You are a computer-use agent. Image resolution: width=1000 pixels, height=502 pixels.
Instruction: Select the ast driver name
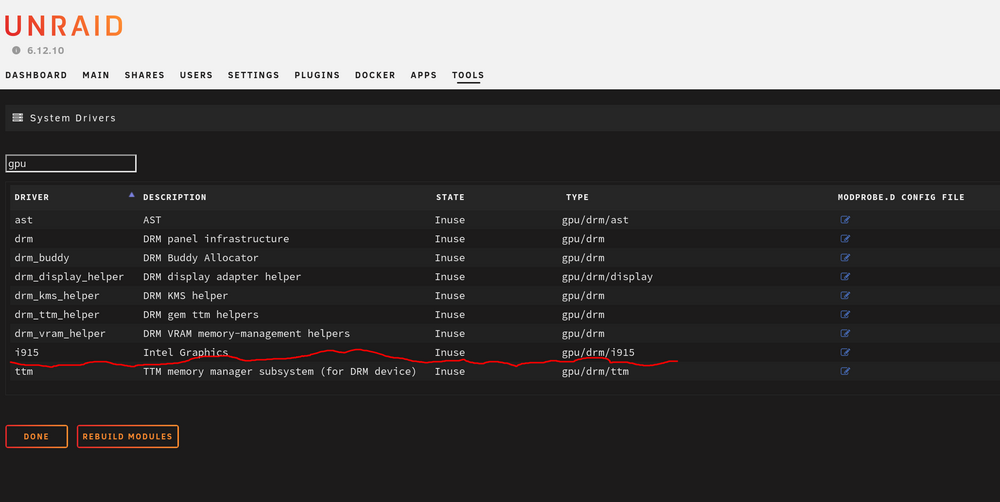(24, 220)
